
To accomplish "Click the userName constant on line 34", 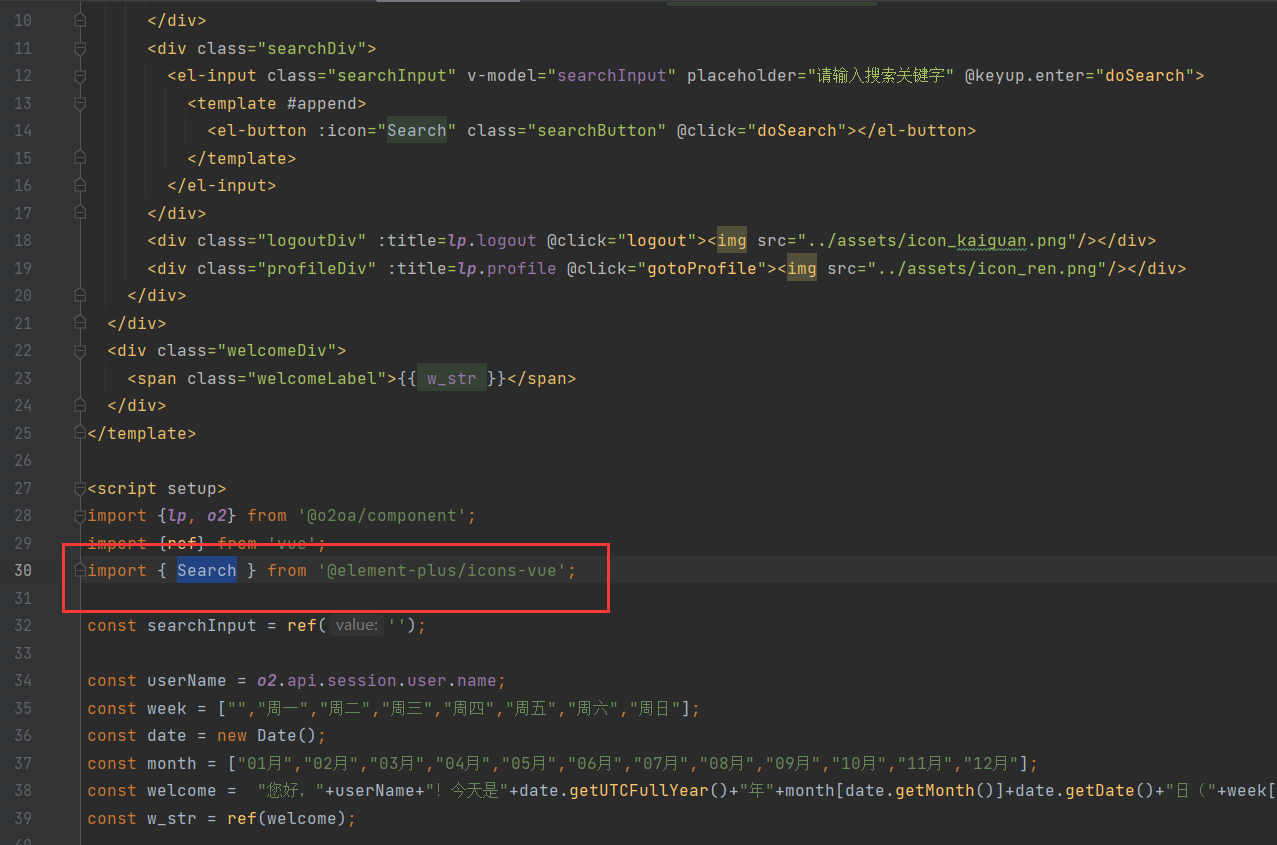I will (x=187, y=680).
